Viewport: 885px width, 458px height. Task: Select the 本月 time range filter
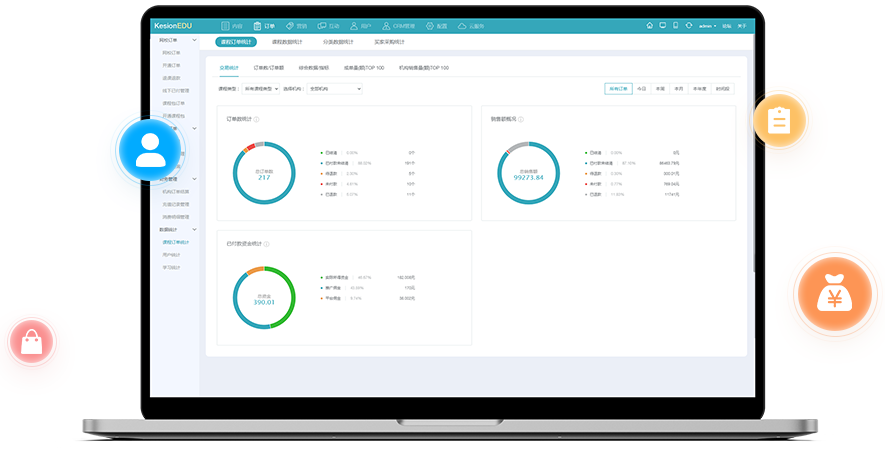(678, 89)
